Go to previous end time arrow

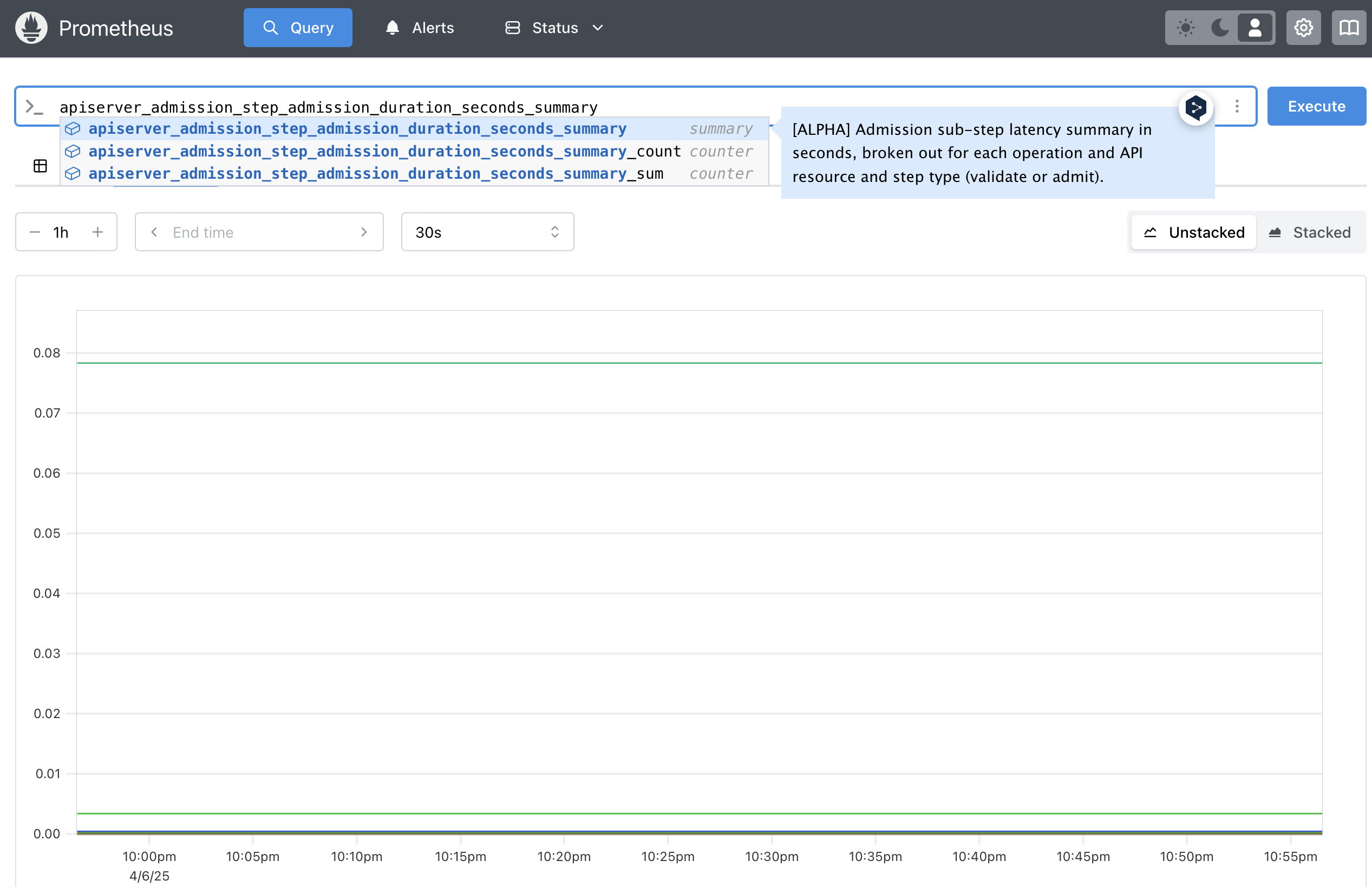[154, 232]
